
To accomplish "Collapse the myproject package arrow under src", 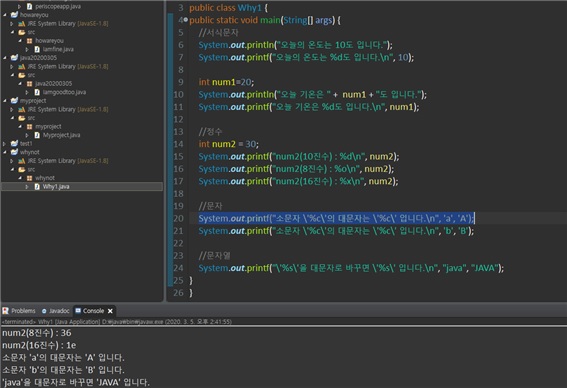I will [20, 127].
